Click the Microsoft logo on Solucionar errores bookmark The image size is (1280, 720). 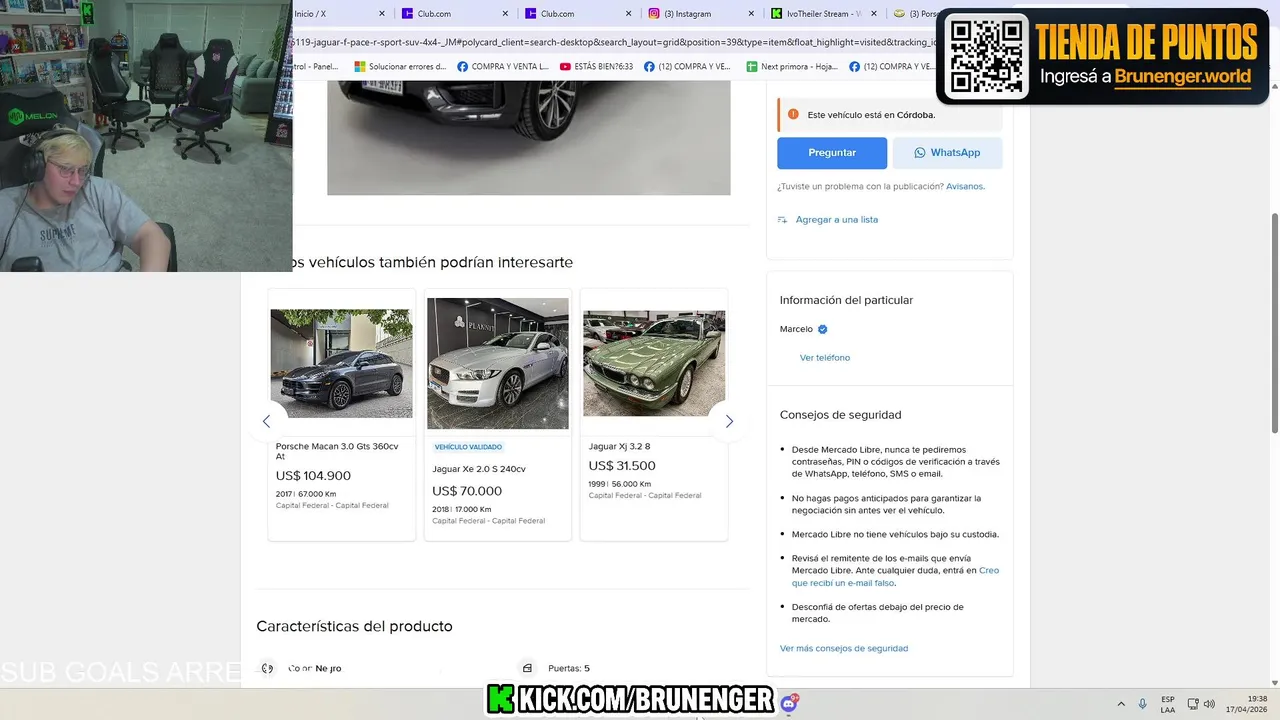pos(360,67)
